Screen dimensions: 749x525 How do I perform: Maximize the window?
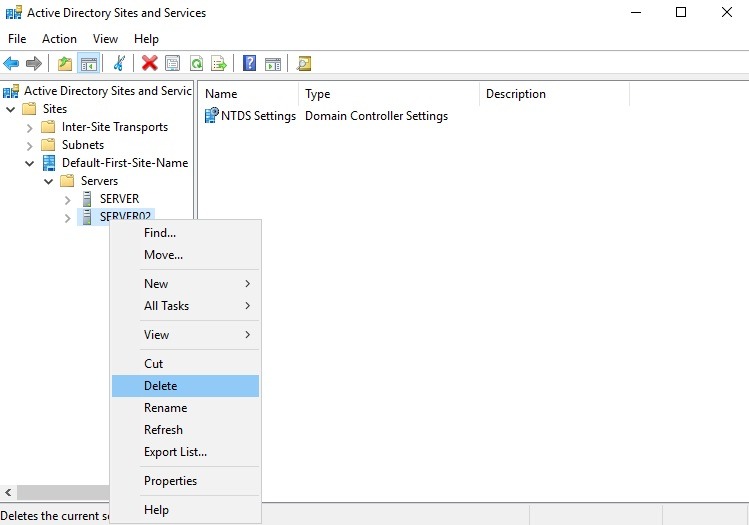point(681,12)
